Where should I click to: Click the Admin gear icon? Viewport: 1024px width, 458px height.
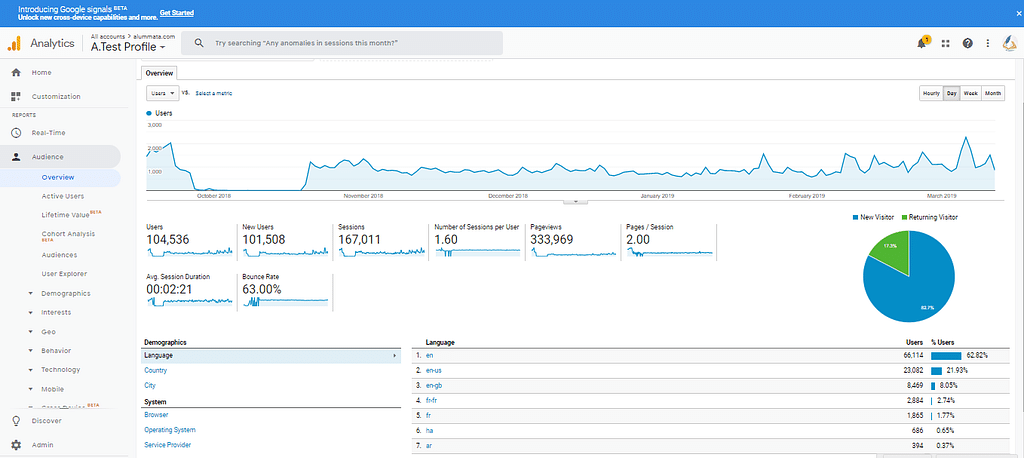point(16,445)
